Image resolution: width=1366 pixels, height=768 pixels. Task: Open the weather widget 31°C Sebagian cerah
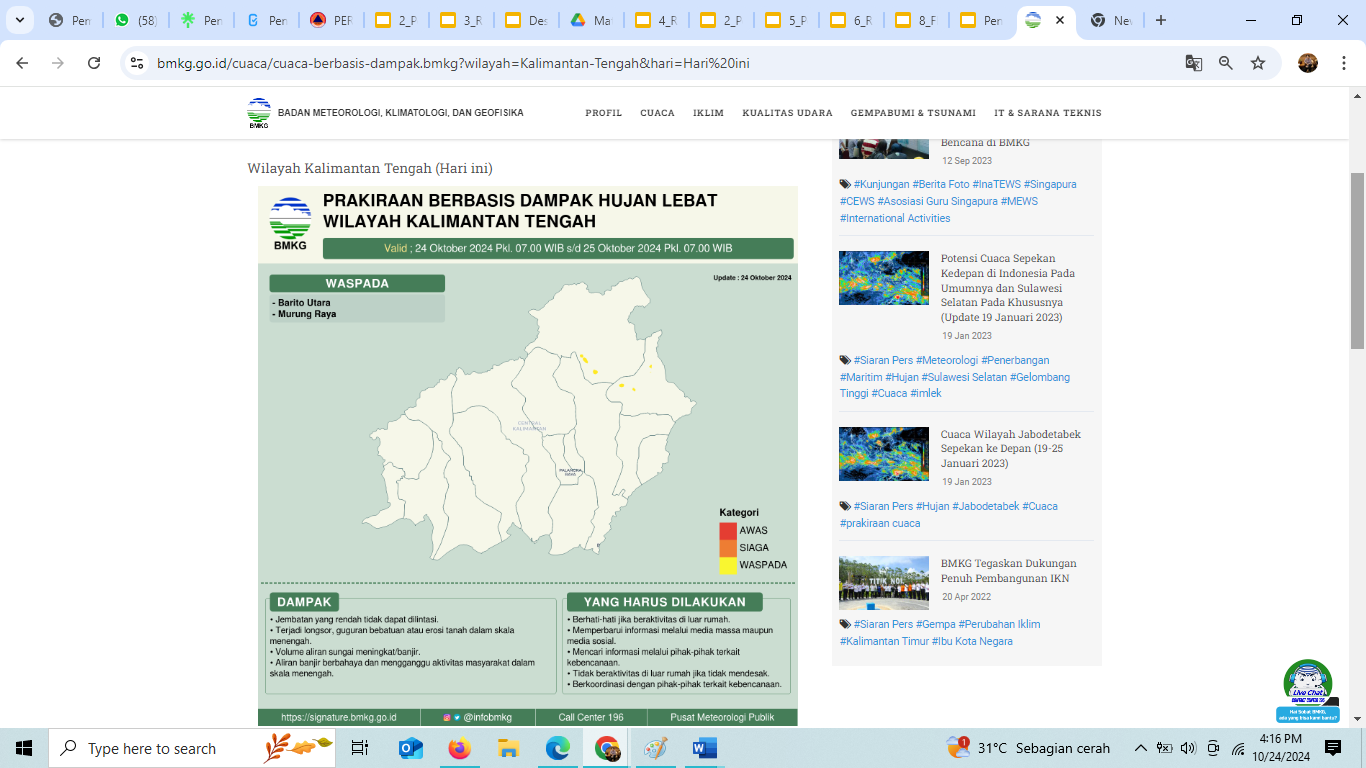click(1028, 748)
